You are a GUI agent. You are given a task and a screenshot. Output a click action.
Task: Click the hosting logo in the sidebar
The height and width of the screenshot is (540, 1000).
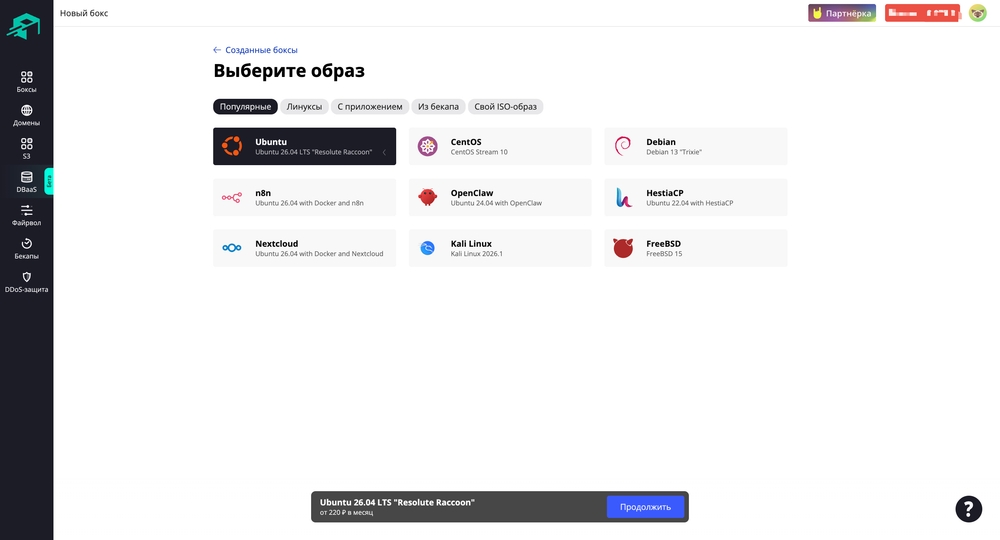pos(24,26)
